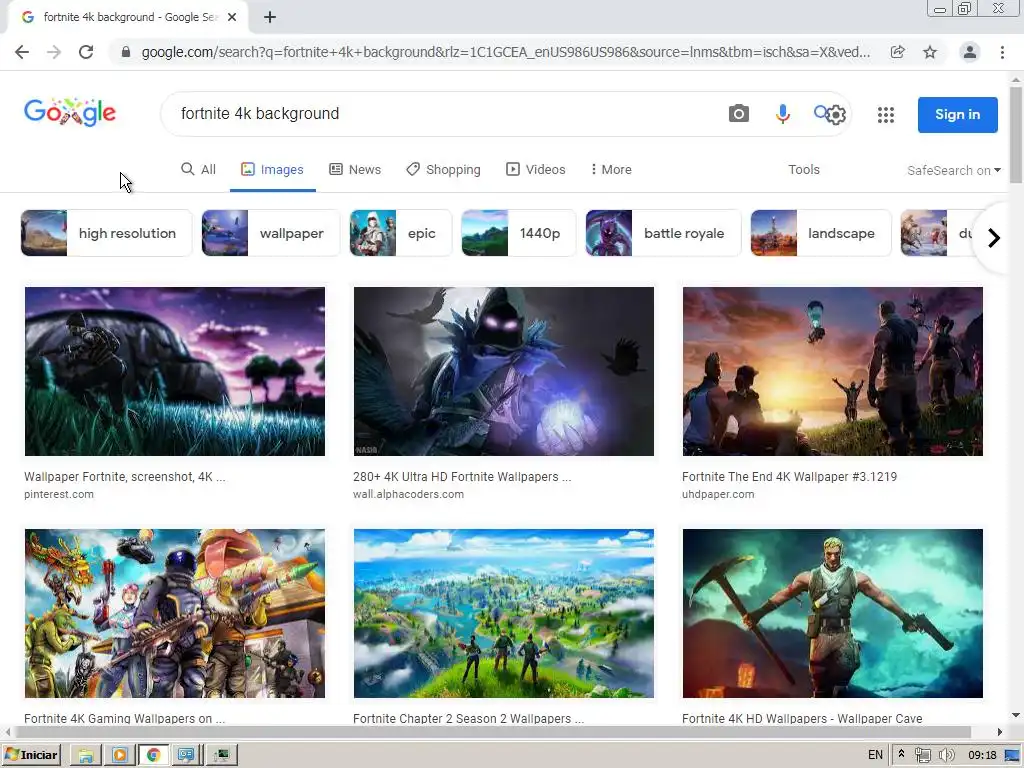Click the network tray icon
This screenshot has width=1024, height=768.
tap(923, 755)
